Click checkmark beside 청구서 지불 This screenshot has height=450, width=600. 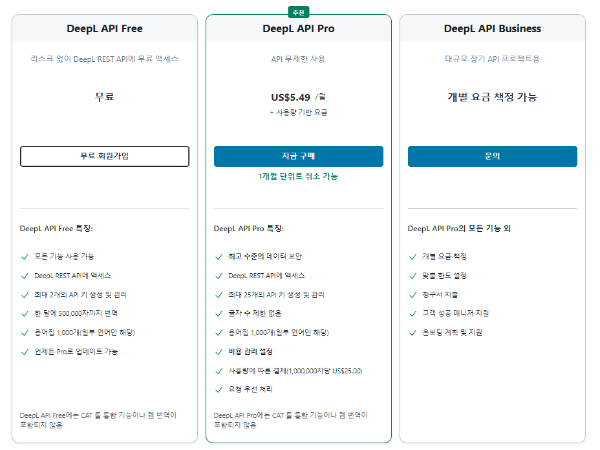[413, 295]
